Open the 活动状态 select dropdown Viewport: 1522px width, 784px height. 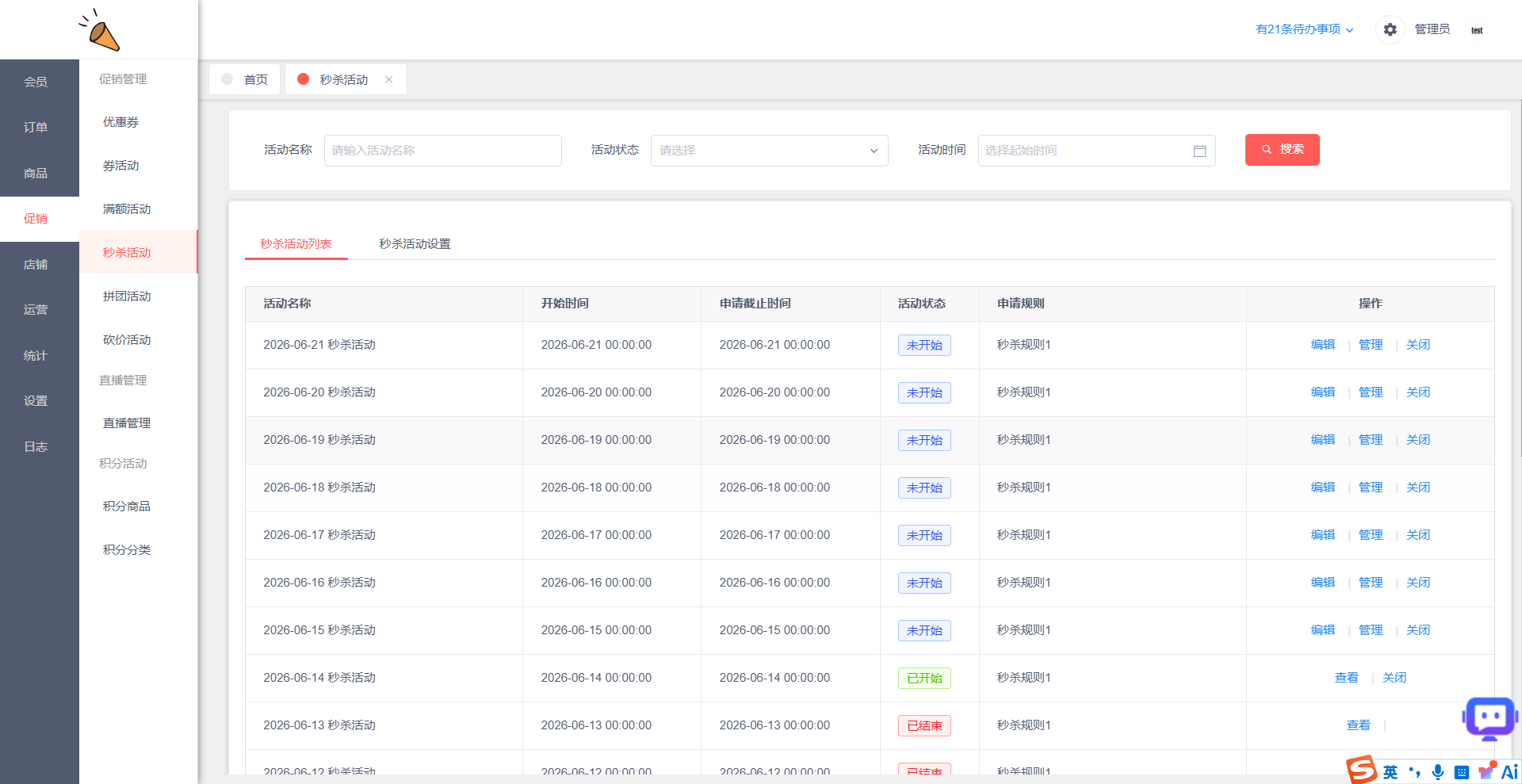tap(769, 151)
